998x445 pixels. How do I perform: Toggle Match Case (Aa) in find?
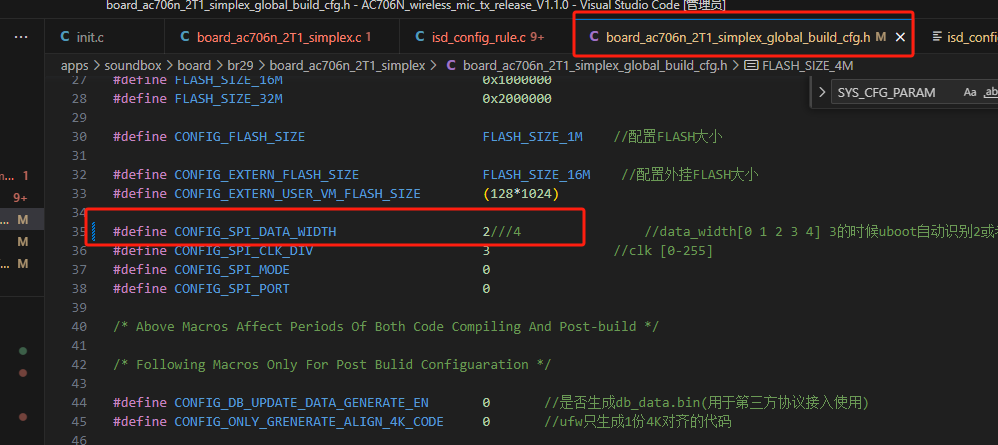(x=970, y=93)
